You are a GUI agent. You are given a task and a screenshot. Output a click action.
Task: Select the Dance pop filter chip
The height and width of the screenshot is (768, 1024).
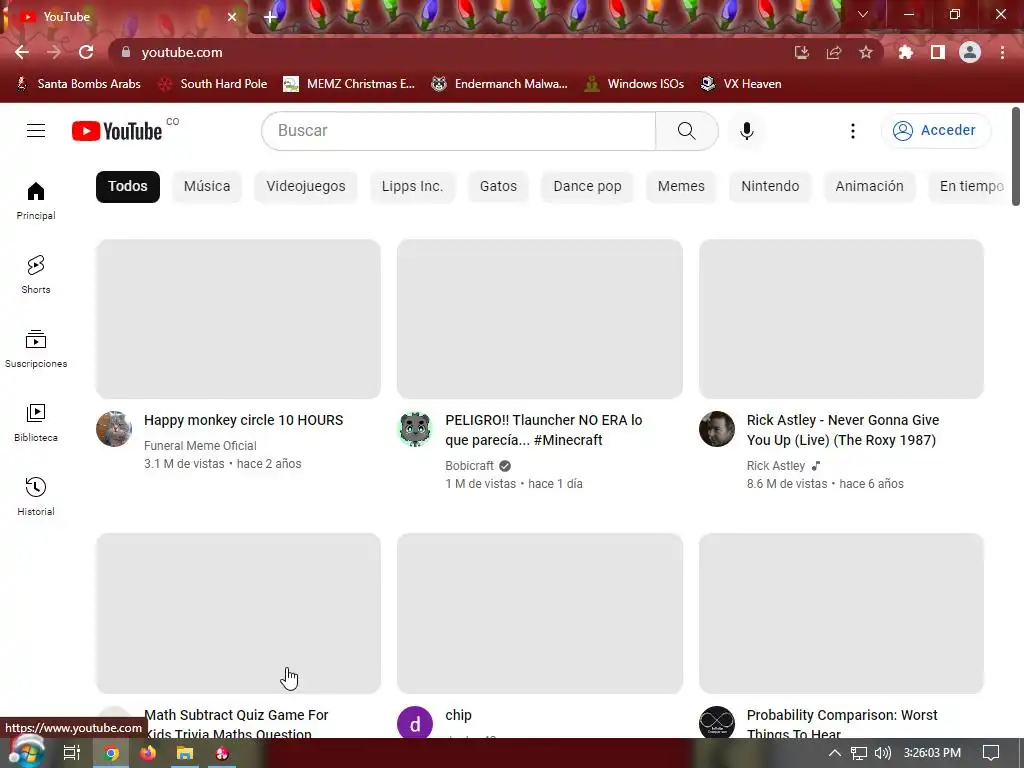click(x=587, y=187)
